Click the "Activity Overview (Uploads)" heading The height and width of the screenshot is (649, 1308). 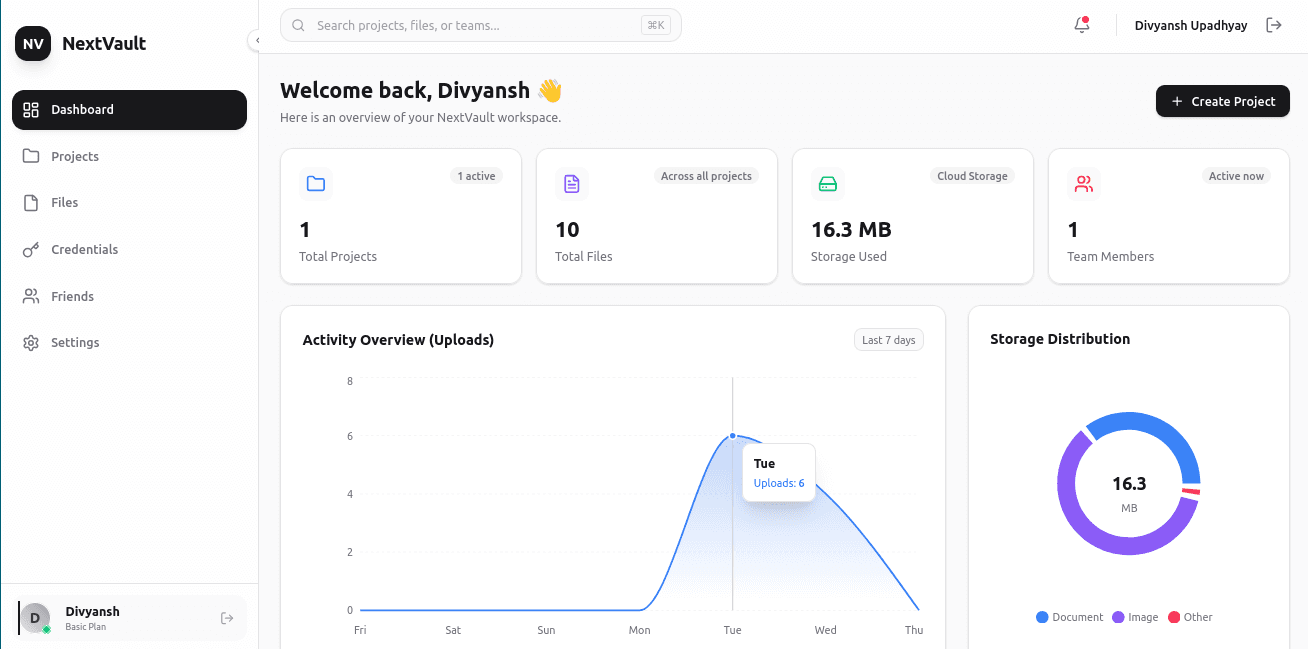[398, 340]
